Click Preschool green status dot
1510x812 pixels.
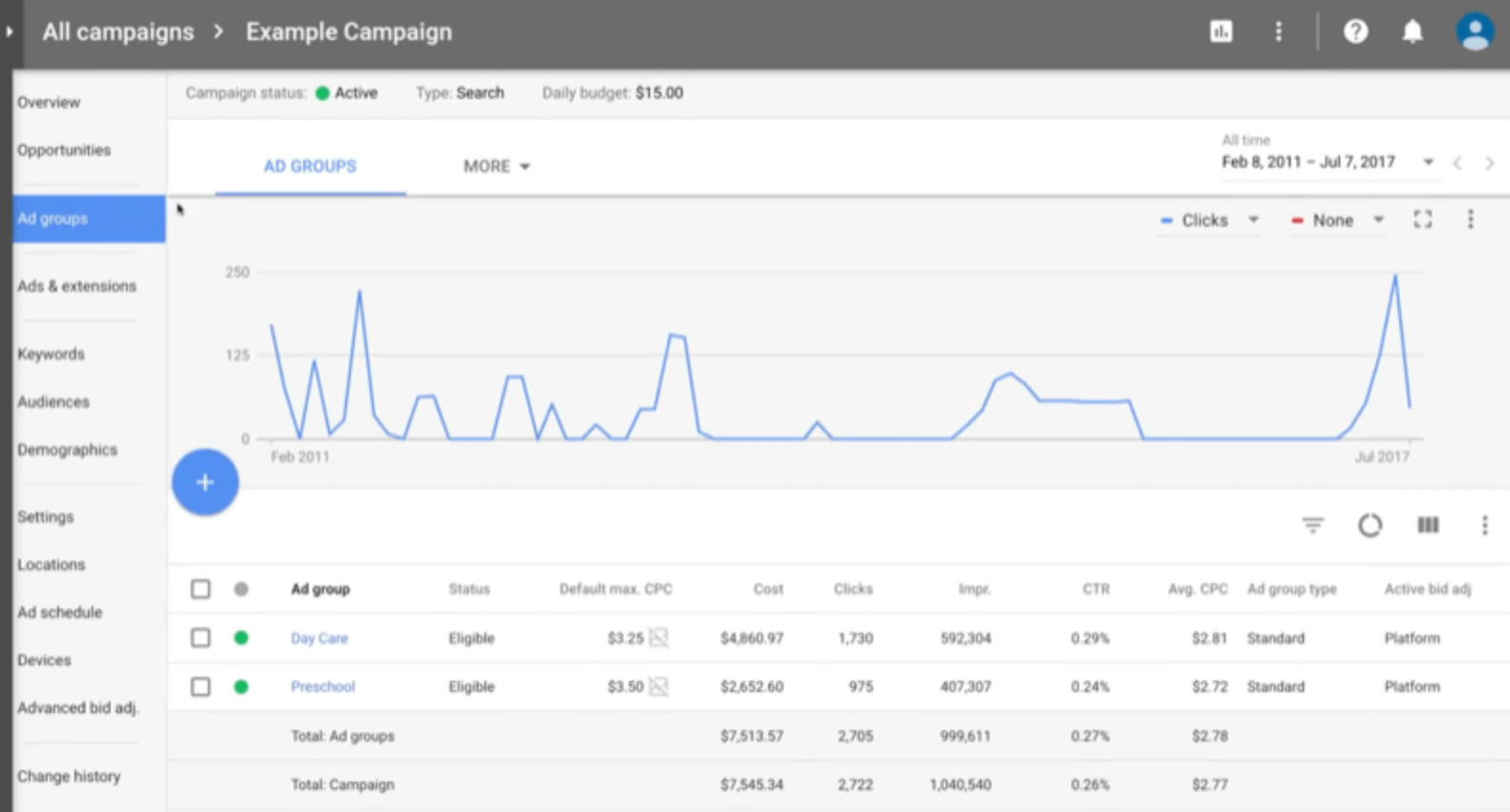[241, 686]
